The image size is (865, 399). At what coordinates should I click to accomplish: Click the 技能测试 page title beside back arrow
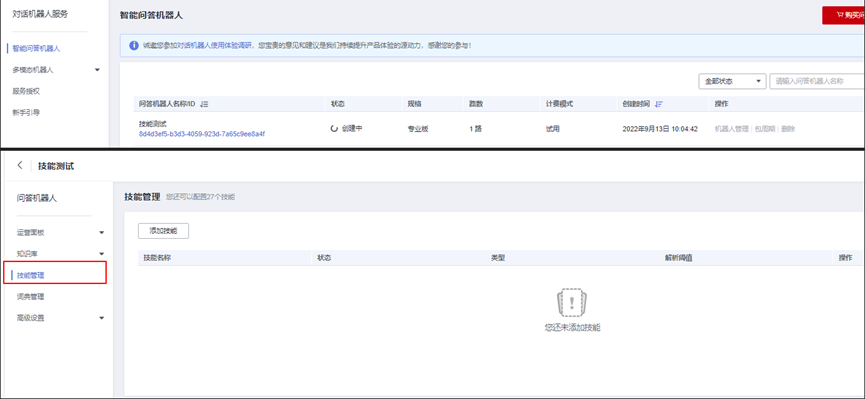(56, 166)
